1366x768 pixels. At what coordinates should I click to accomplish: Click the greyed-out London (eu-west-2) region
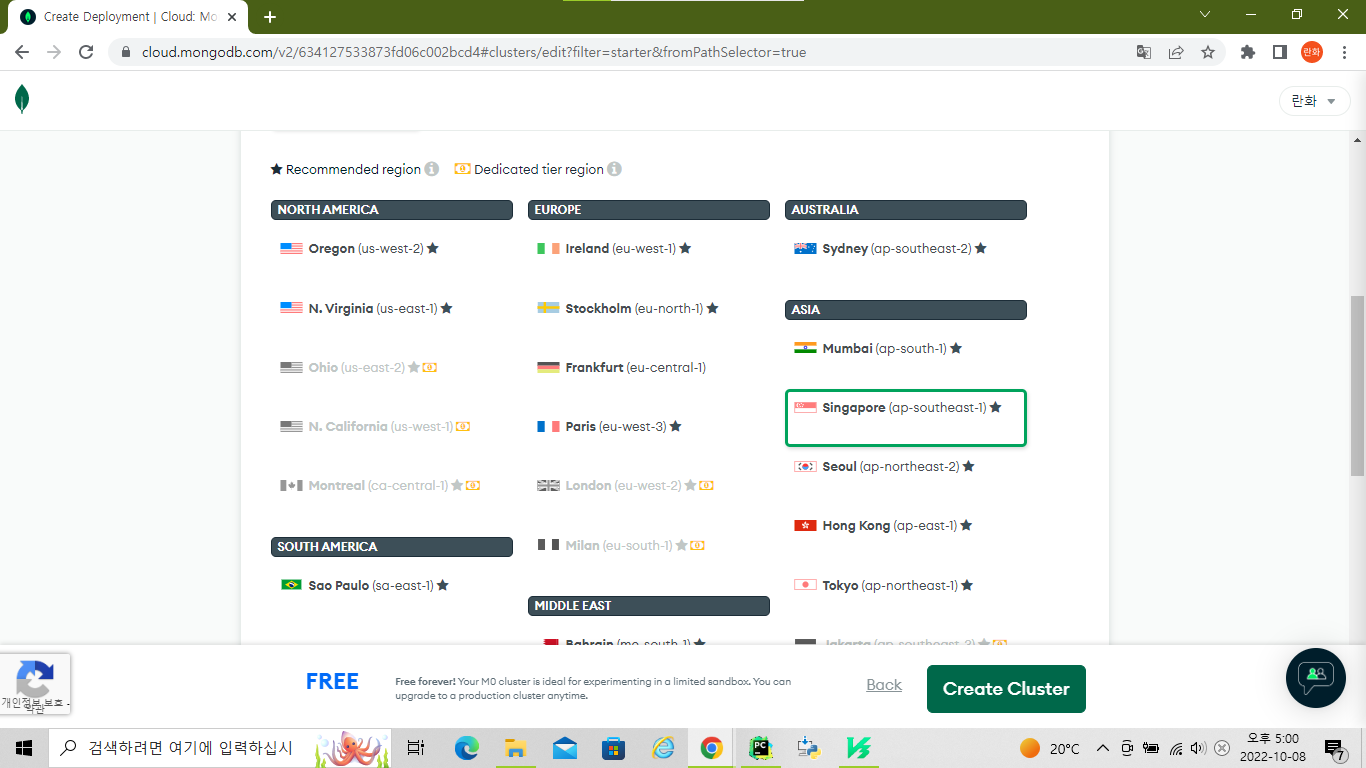pyautogui.click(x=648, y=485)
